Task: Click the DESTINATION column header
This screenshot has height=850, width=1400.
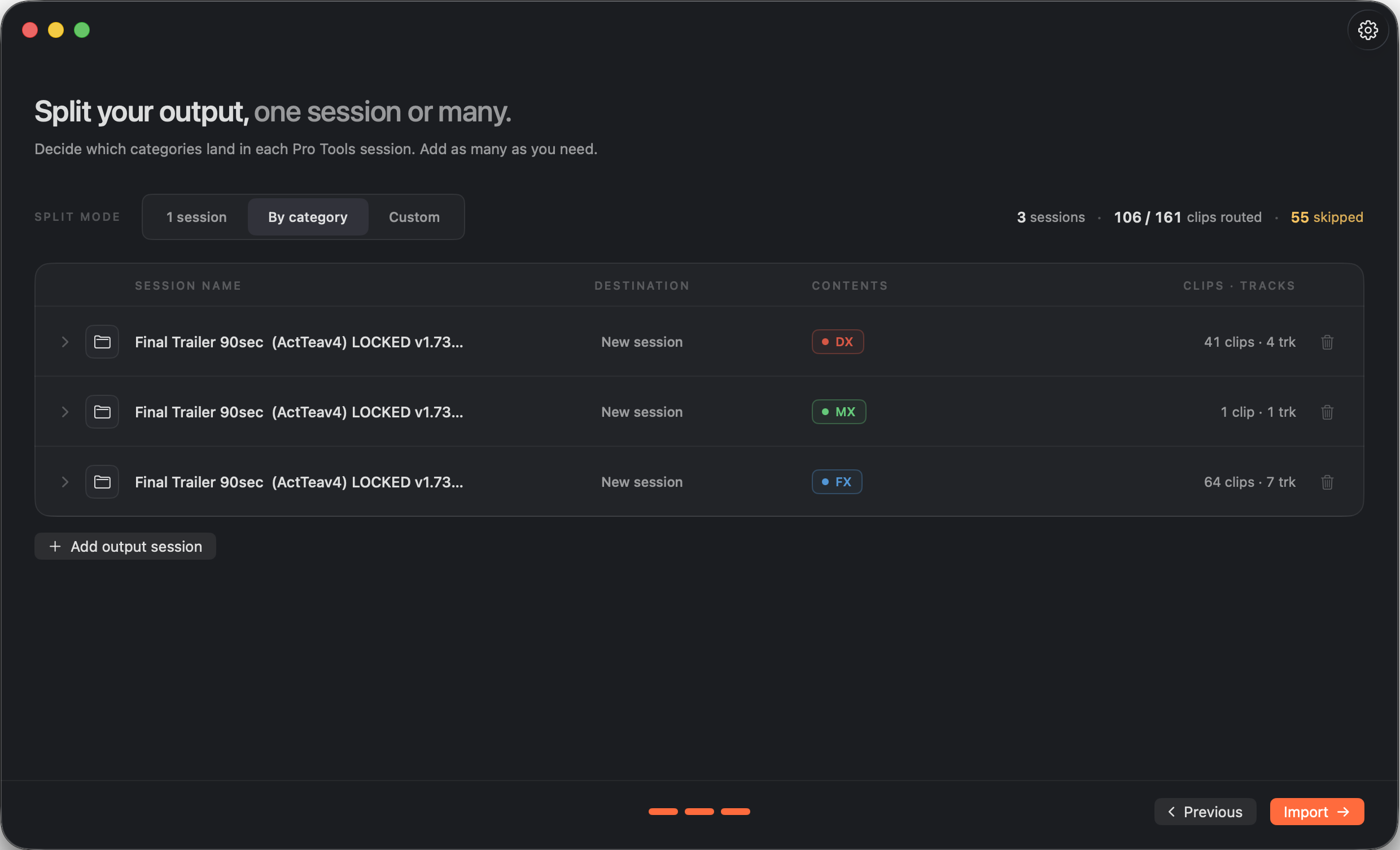Action: [x=642, y=286]
